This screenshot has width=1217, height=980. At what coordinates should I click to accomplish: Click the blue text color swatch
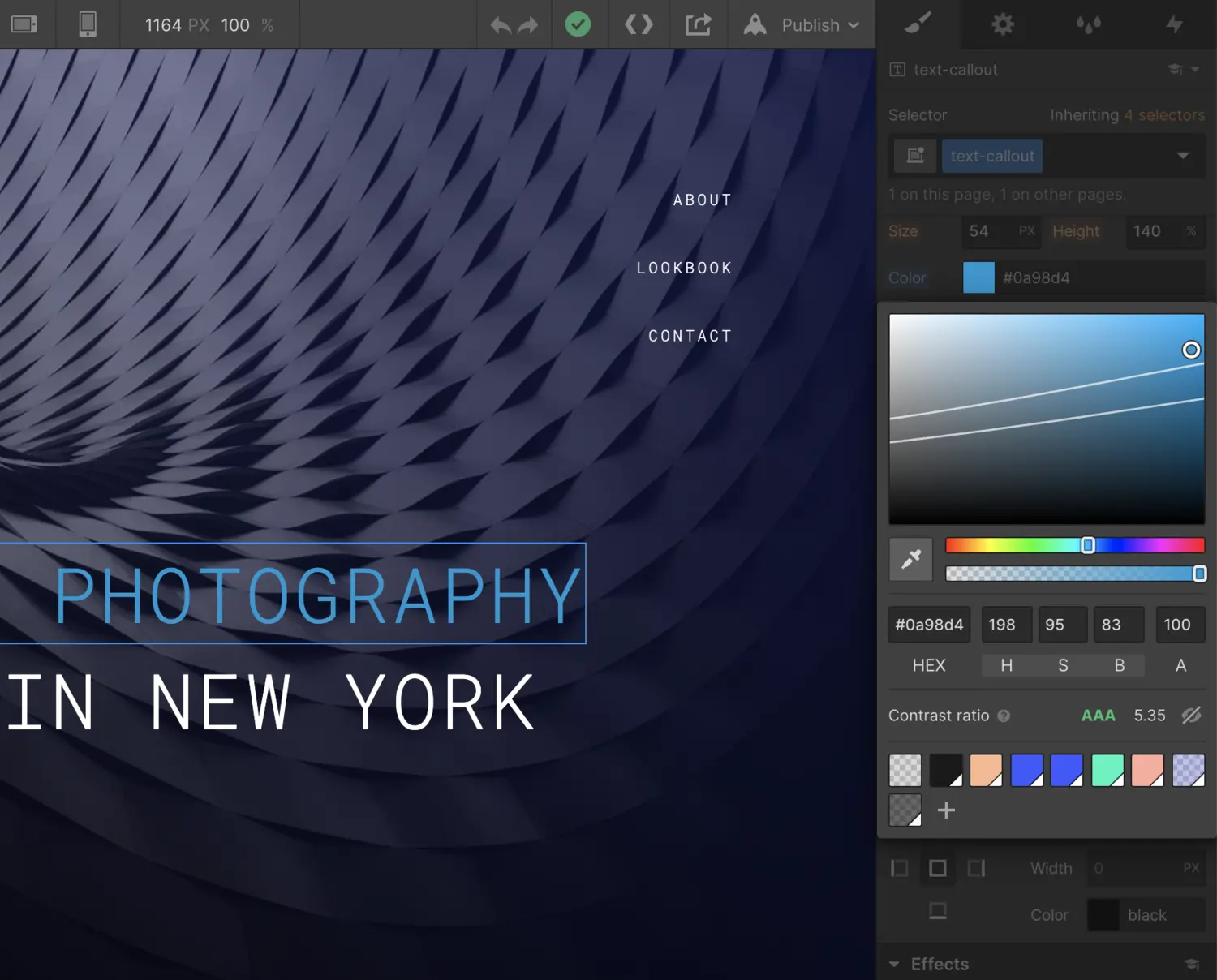point(978,277)
